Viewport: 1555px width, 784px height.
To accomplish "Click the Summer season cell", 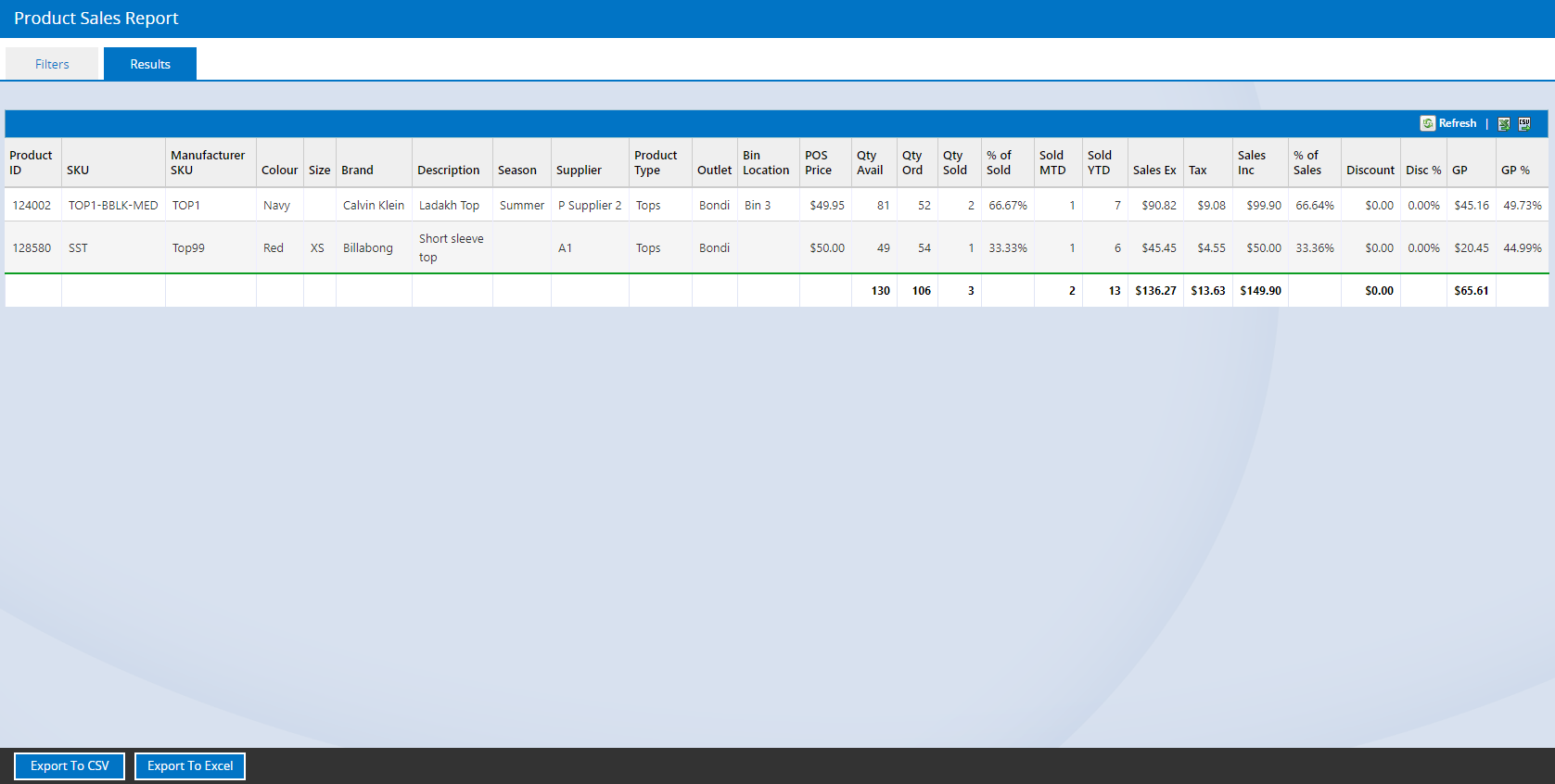I will [x=522, y=205].
